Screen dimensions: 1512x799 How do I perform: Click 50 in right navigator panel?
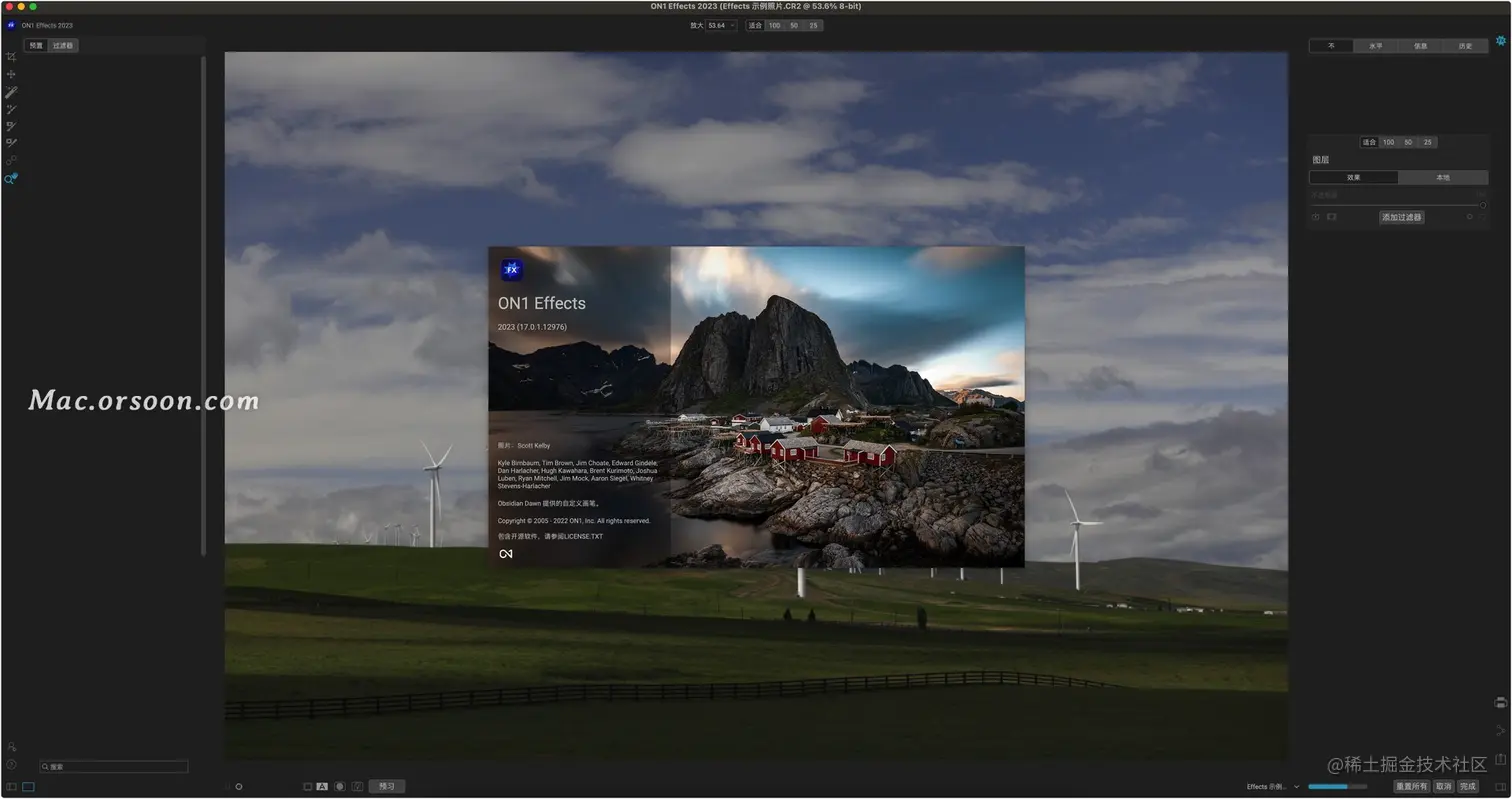[1408, 142]
